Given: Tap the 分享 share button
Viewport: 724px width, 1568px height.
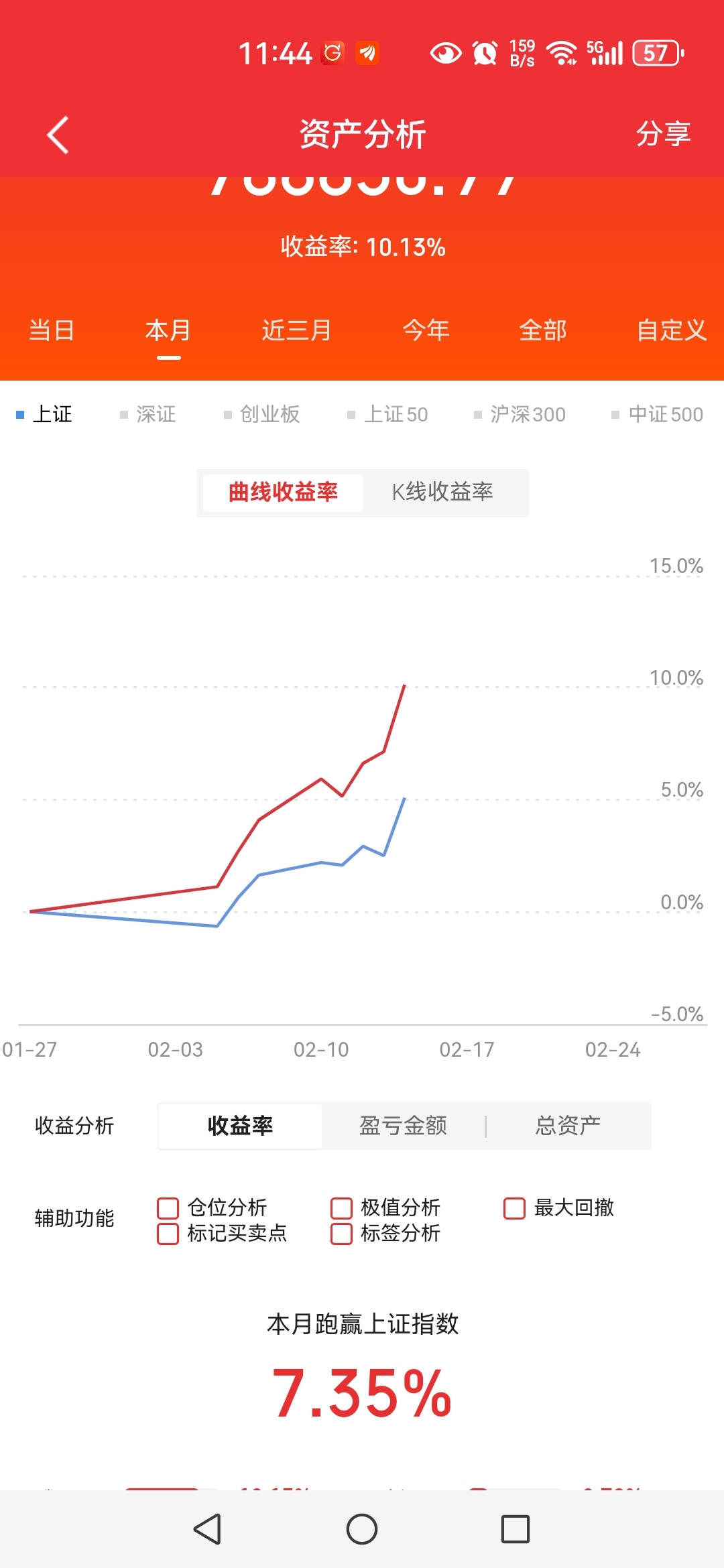Looking at the screenshot, I should click(x=663, y=134).
